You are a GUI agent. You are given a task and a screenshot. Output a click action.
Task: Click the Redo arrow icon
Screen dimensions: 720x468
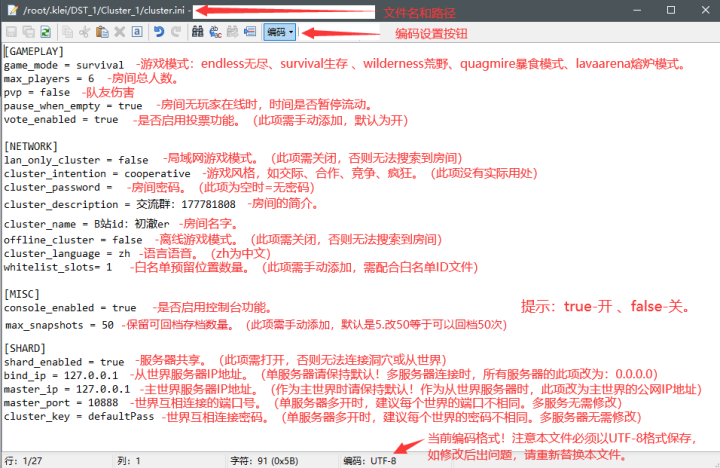[x=176, y=32]
